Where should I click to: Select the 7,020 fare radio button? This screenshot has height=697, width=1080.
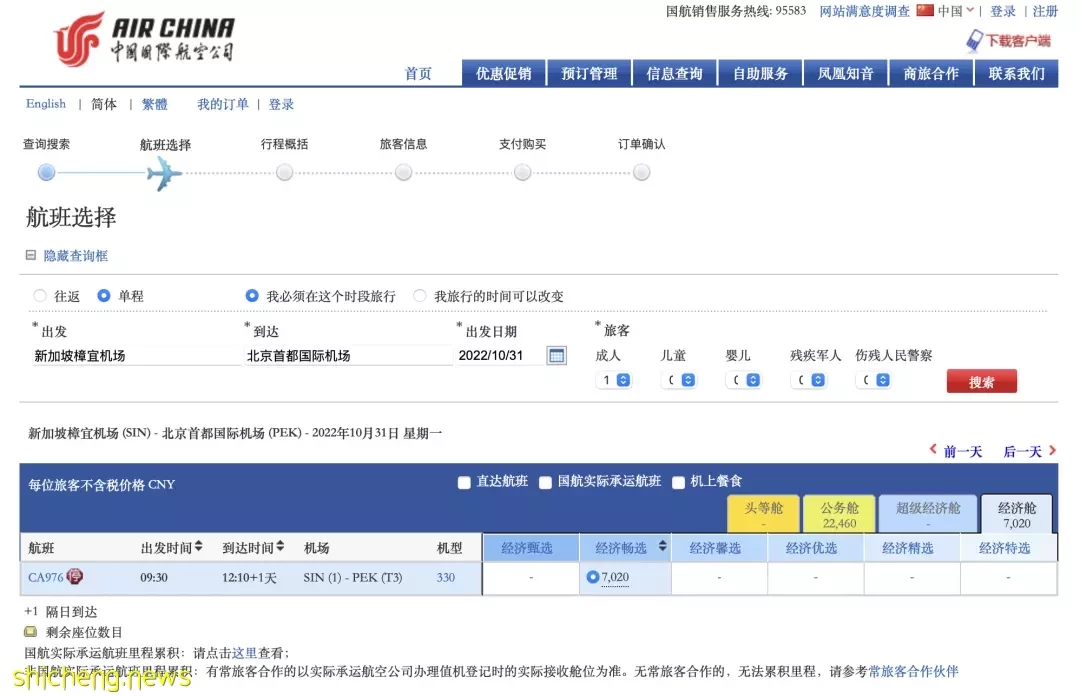click(592, 576)
